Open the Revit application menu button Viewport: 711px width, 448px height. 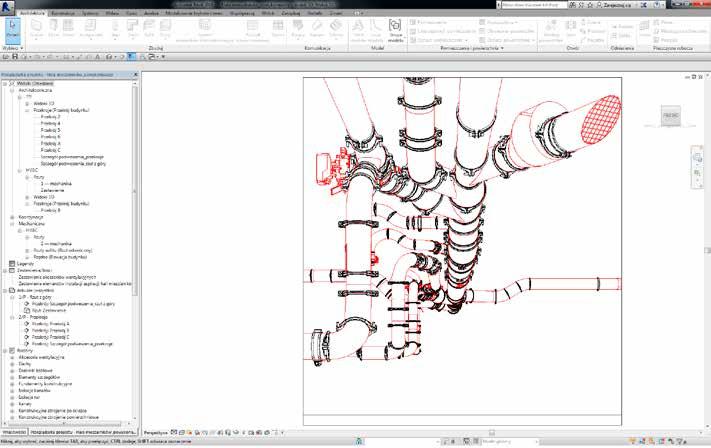coord(7,6)
